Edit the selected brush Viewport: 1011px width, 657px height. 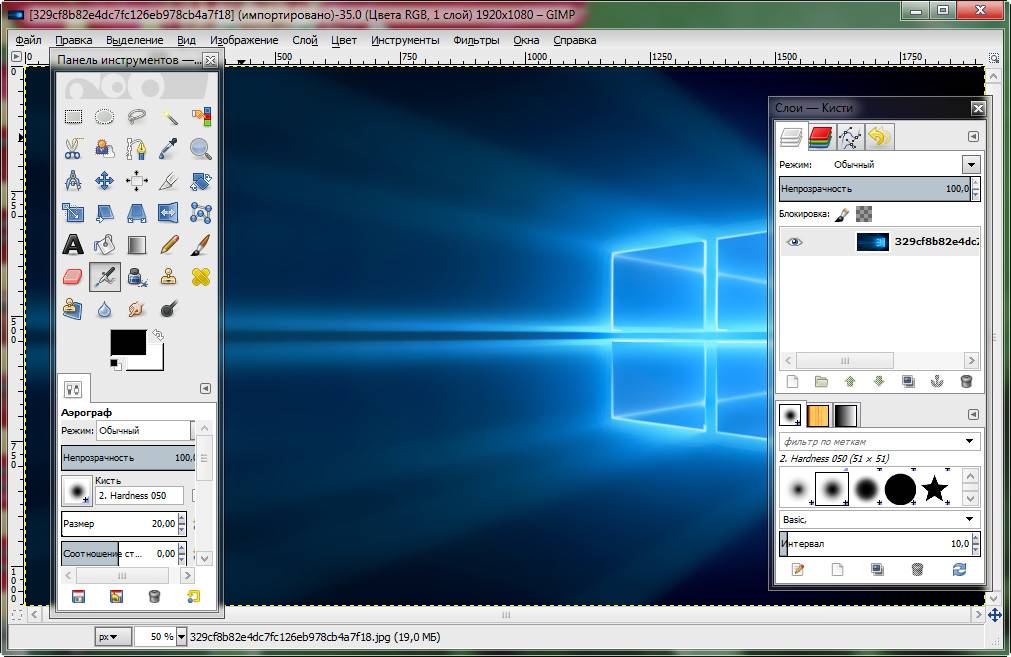click(798, 569)
